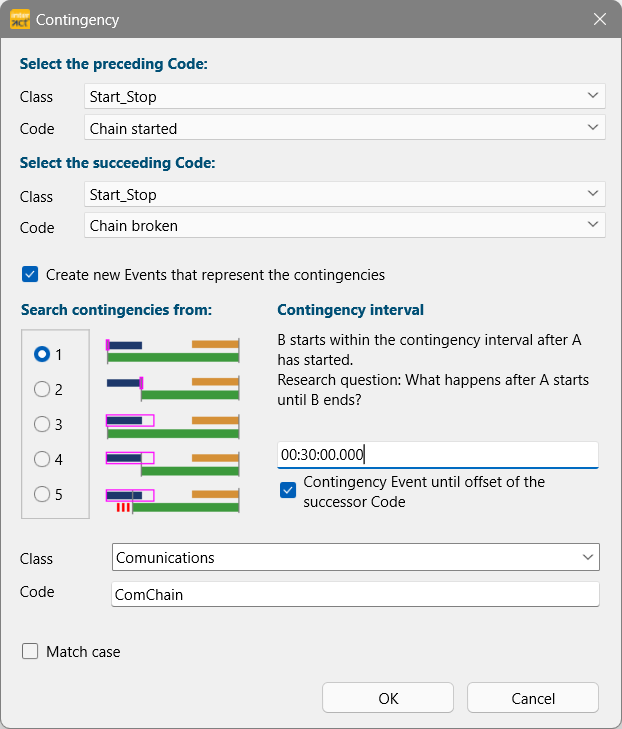
Task: Click the Cancel button
Action: pyautogui.click(x=533, y=698)
